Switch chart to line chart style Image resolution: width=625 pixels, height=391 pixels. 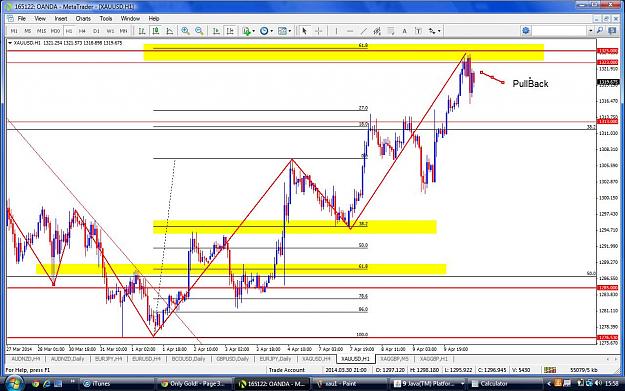[170, 31]
